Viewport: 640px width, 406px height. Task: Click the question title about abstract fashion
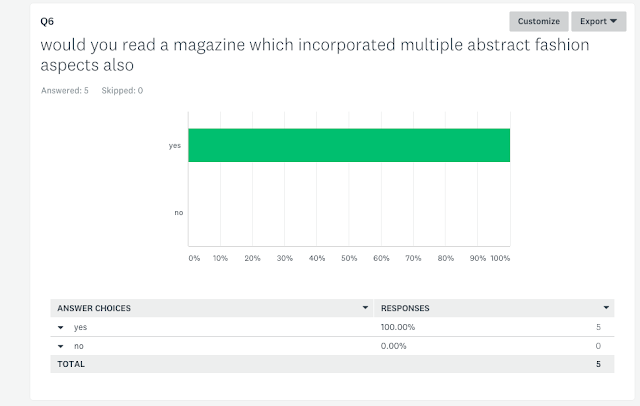315,55
